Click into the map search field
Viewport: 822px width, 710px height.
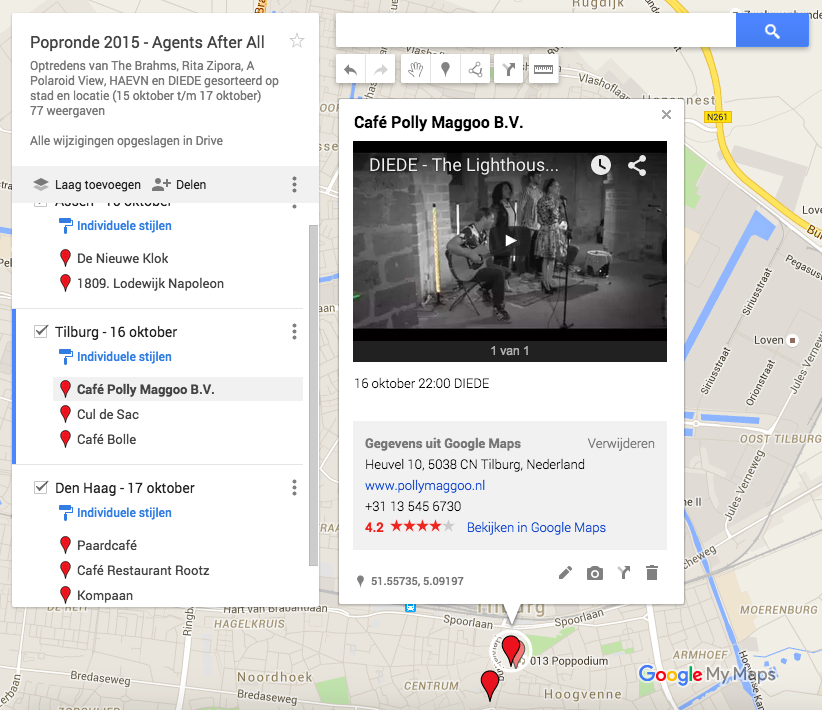[536, 30]
